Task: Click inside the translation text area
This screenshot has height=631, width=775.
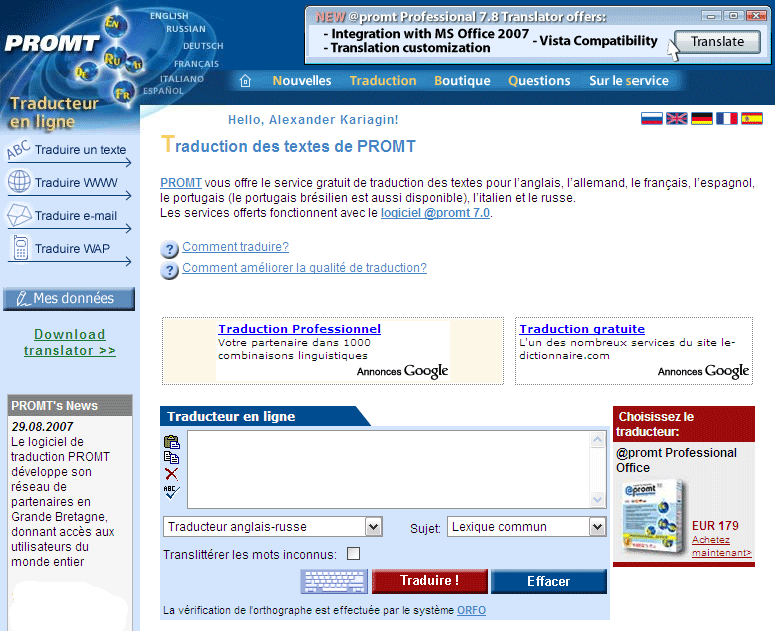Action: point(388,469)
